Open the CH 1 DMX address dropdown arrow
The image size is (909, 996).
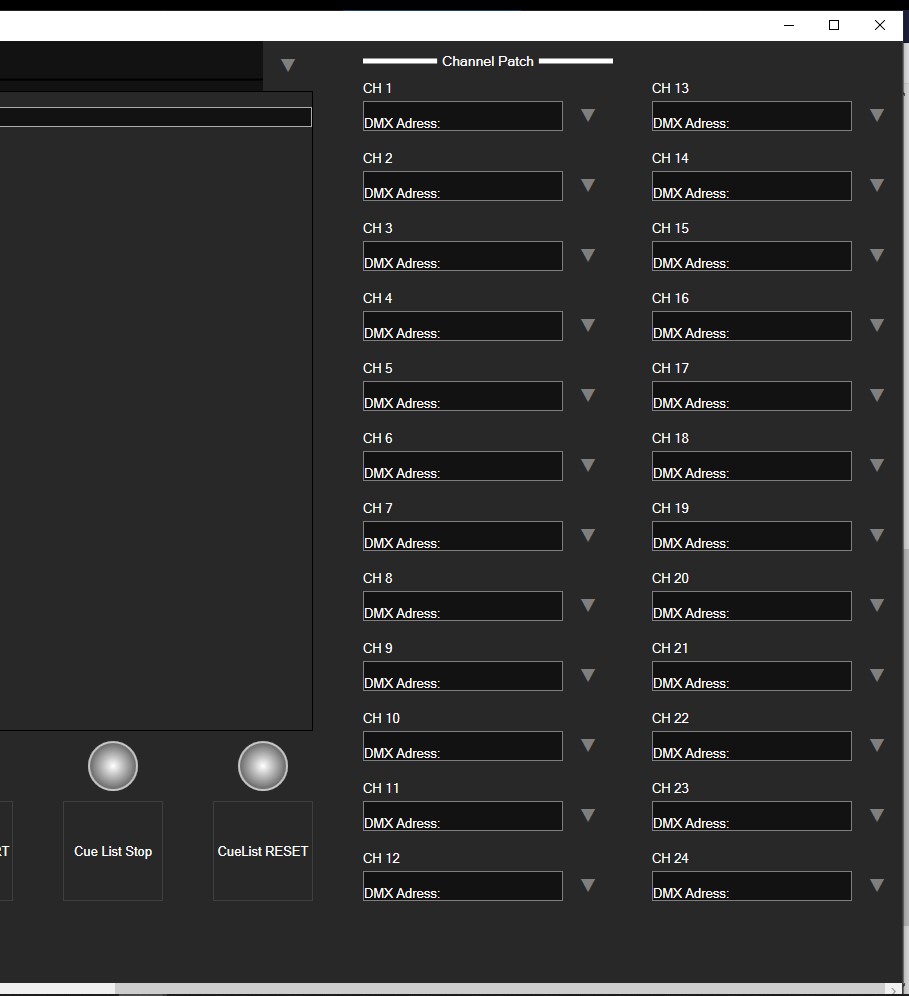tap(588, 116)
